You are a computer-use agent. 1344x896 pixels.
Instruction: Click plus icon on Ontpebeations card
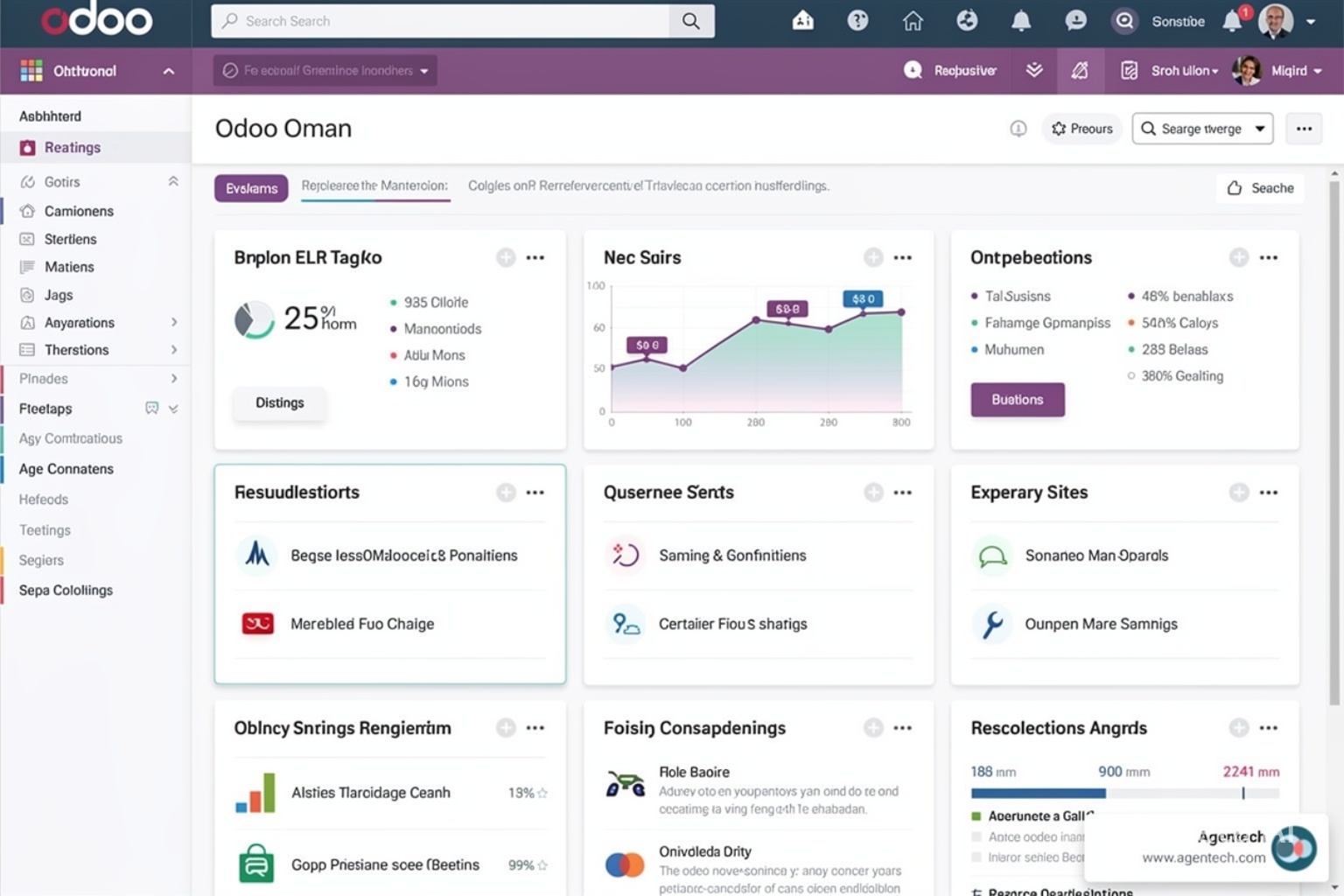tap(1239, 257)
